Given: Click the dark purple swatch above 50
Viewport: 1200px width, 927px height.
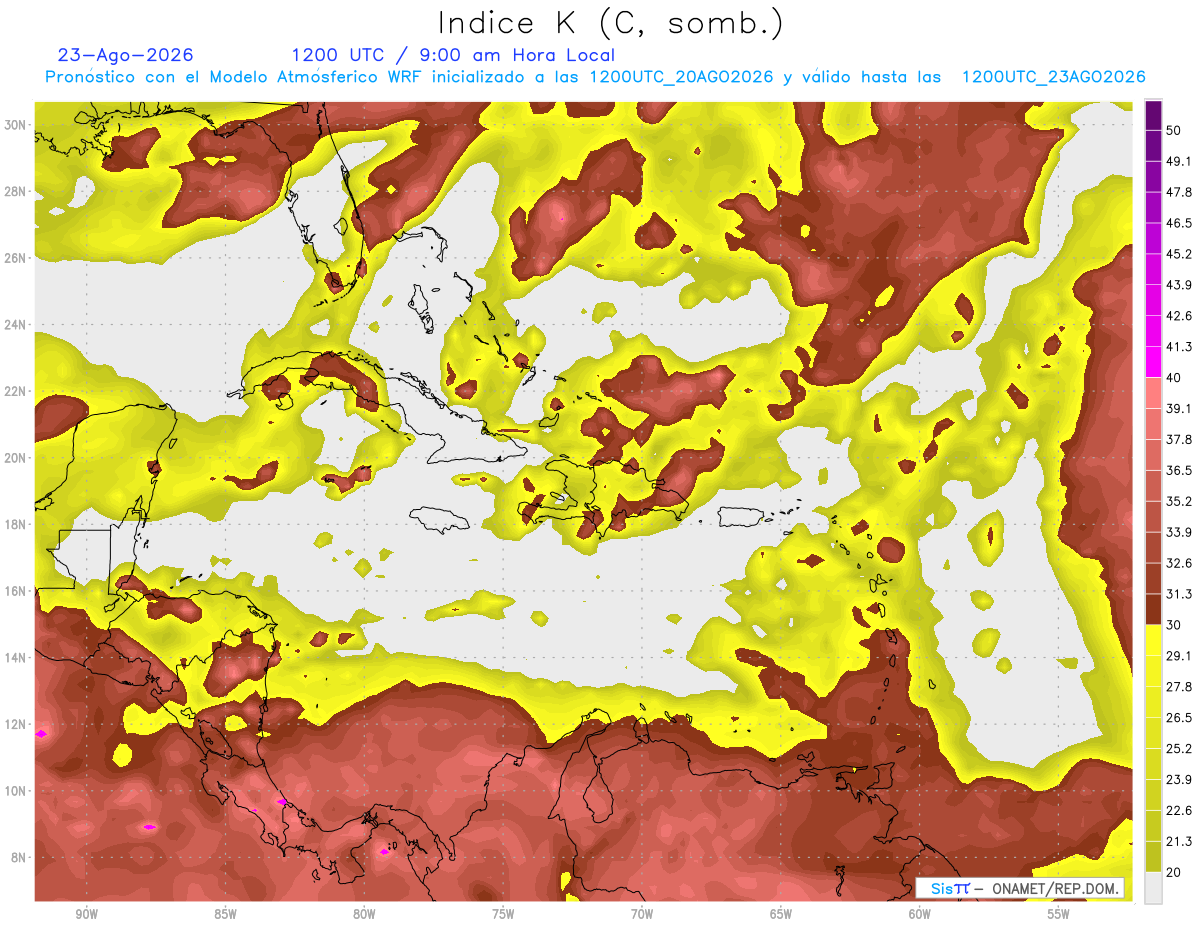Looking at the screenshot, I should 1153,115.
